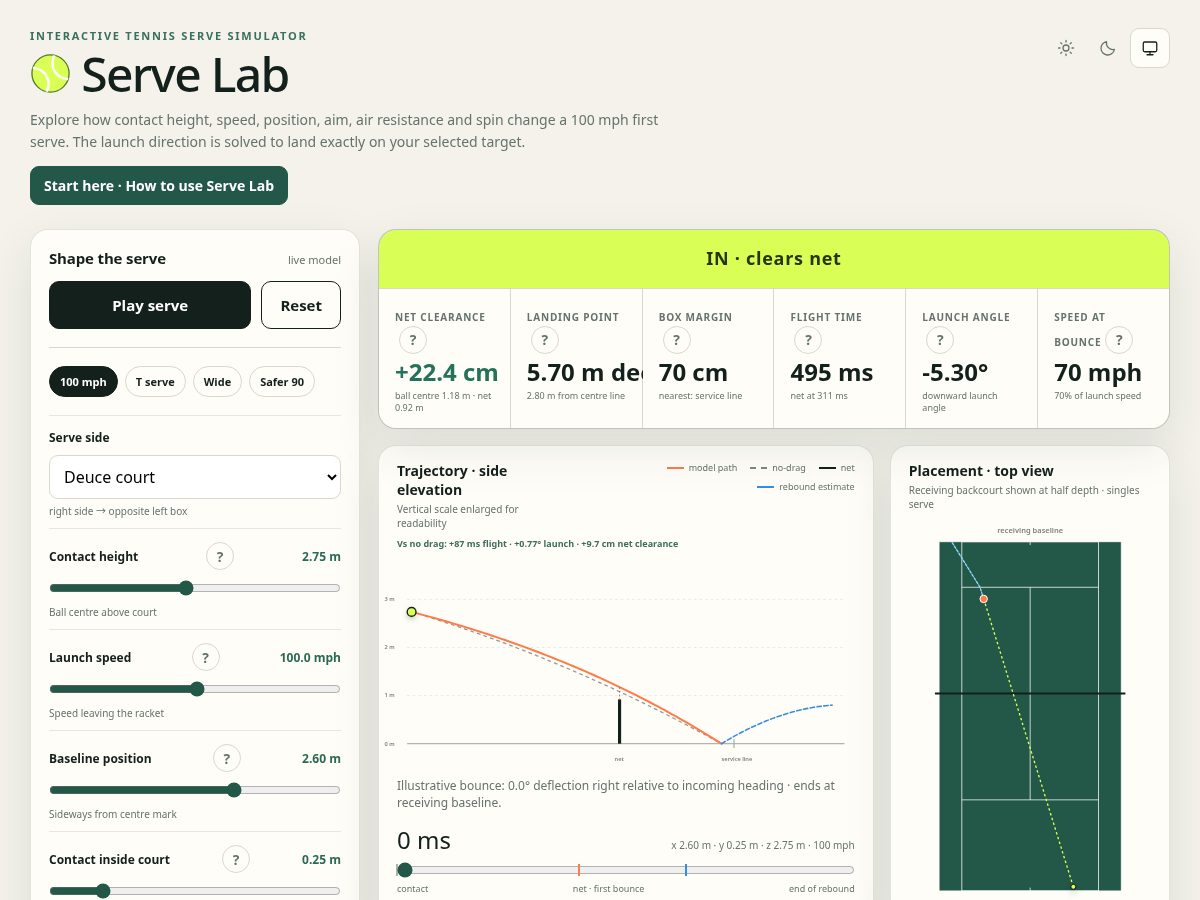Click the +22.4 cm net clearance value
This screenshot has width=1200, height=900.
(447, 373)
